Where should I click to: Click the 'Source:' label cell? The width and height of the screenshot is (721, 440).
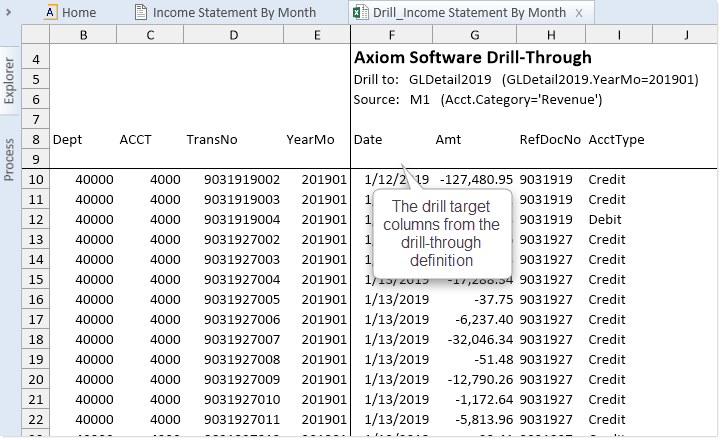[x=376, y=100]
